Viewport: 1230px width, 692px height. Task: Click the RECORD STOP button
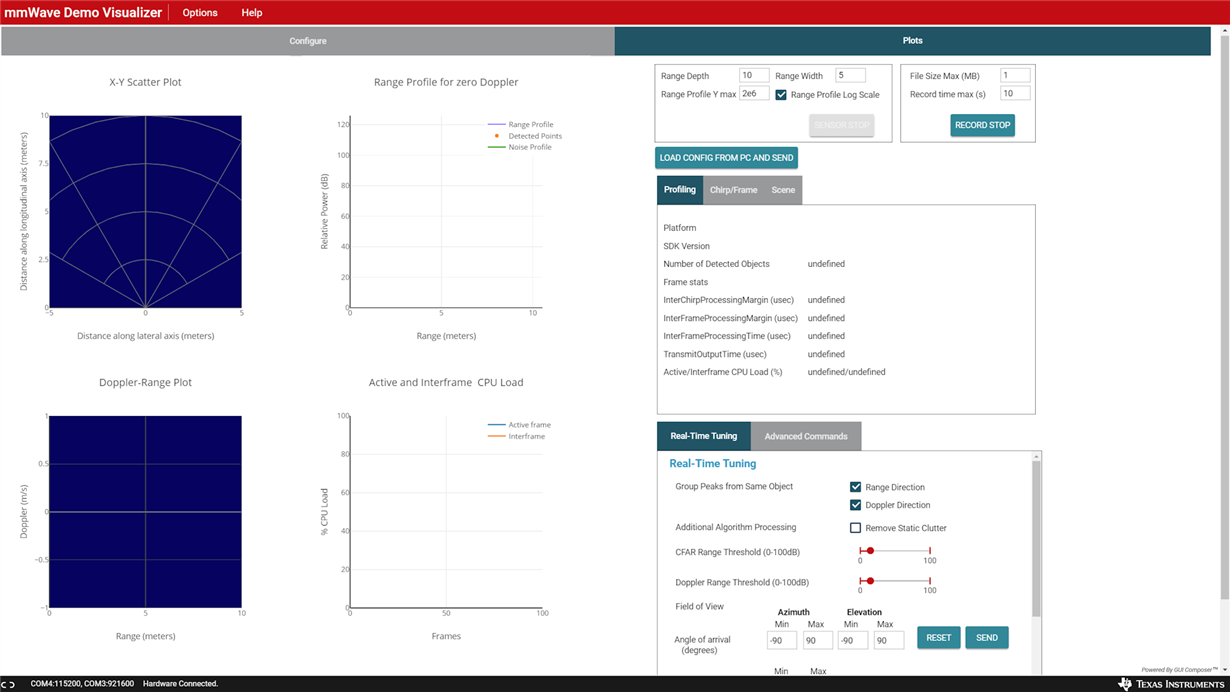point(982,125)
